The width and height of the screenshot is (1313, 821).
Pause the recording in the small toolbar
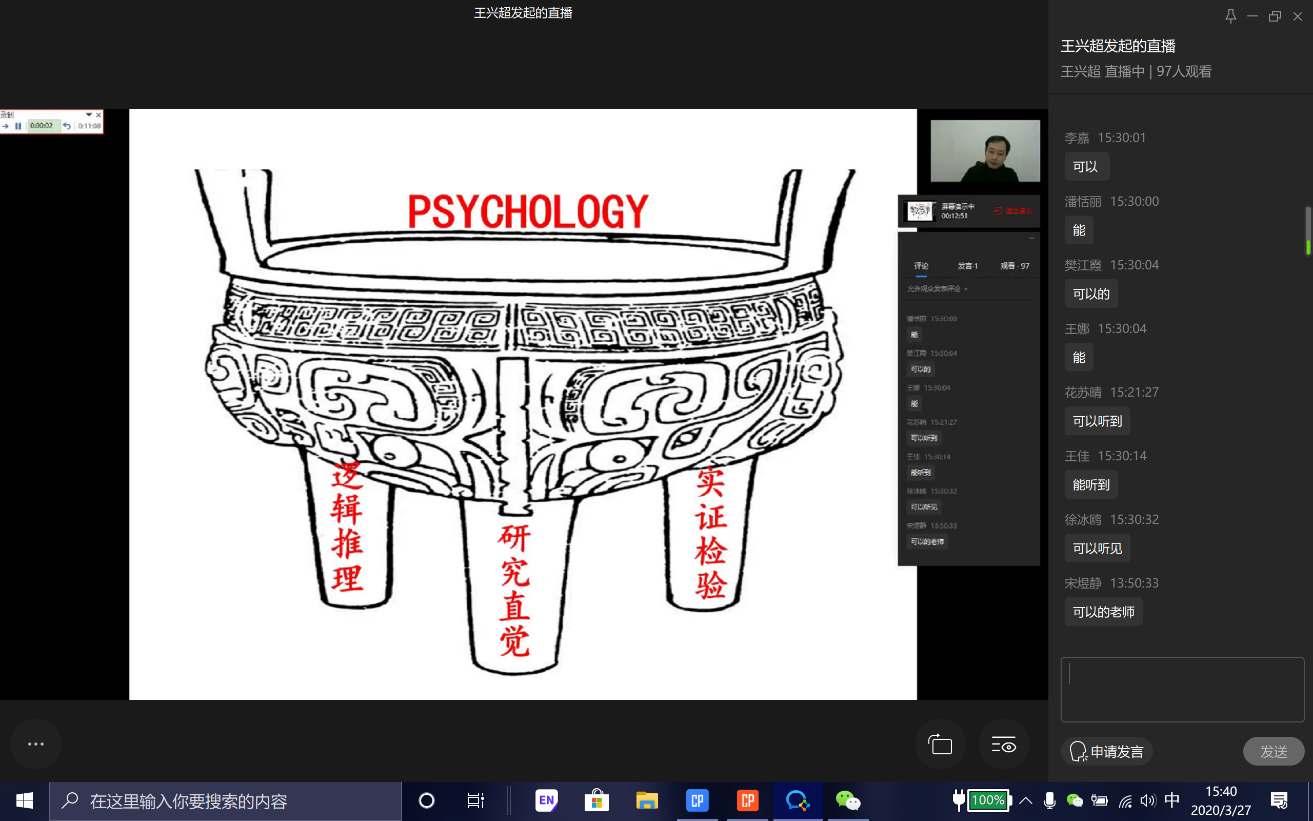[18, 126]
